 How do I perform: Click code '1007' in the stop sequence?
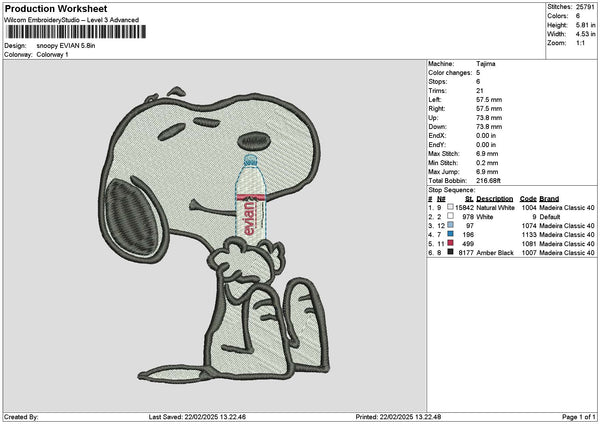click(x=529, y=253)
